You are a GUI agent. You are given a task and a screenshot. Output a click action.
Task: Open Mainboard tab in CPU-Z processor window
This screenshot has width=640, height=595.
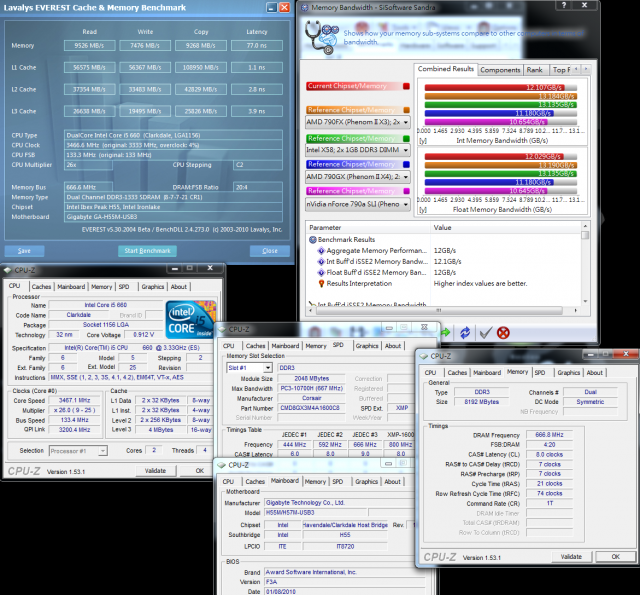pyautogui.click(x=71, y=286)
